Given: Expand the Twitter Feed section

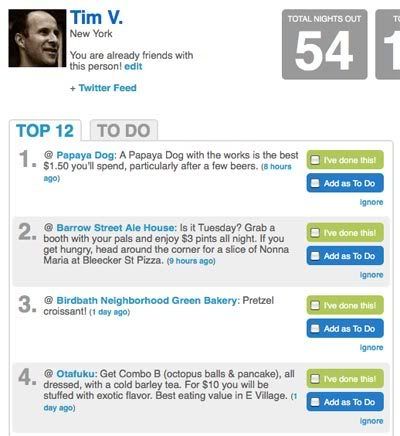Looking at the screenshot, I should pos(103,88).
